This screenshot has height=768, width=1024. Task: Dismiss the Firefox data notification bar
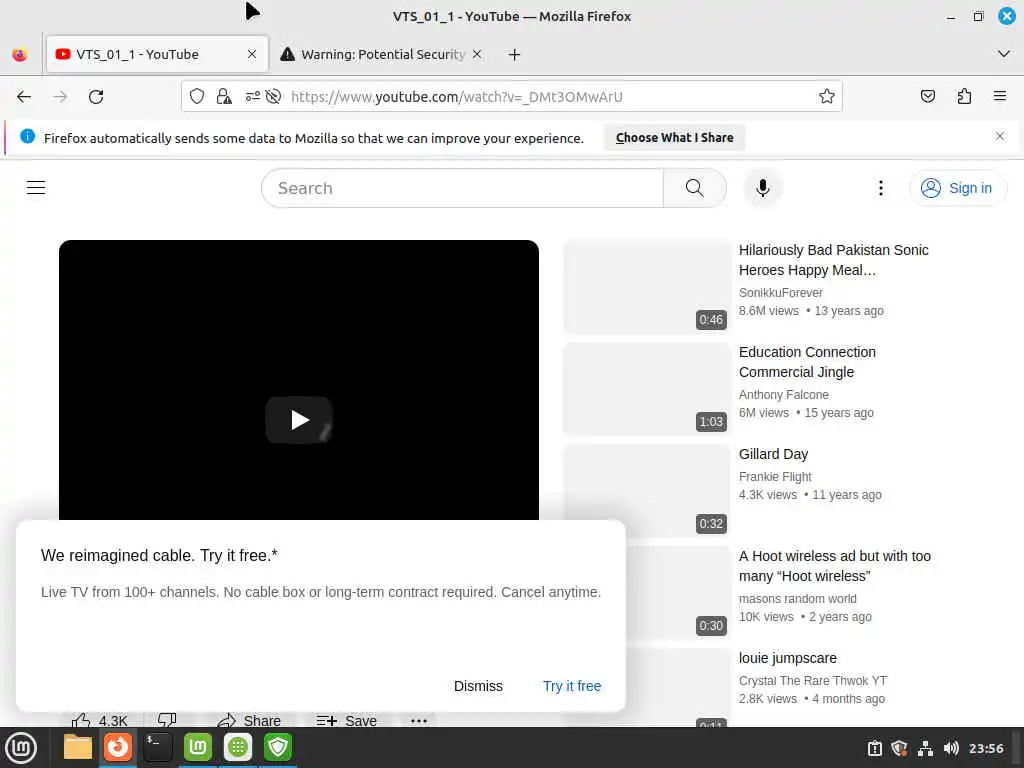point(1000,136)
